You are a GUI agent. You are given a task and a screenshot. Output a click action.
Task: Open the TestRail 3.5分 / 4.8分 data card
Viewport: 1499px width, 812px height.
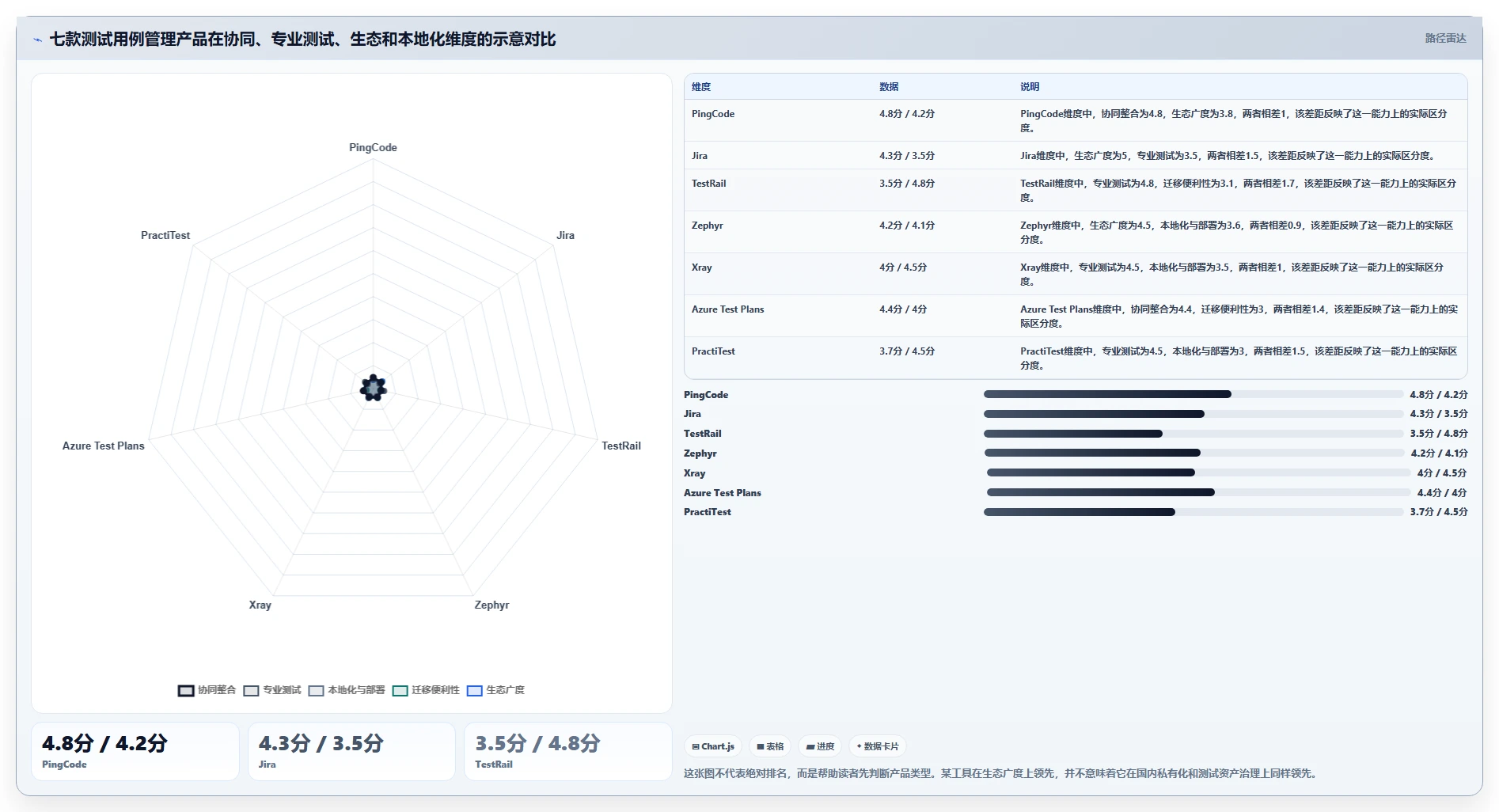coord(567,751)
